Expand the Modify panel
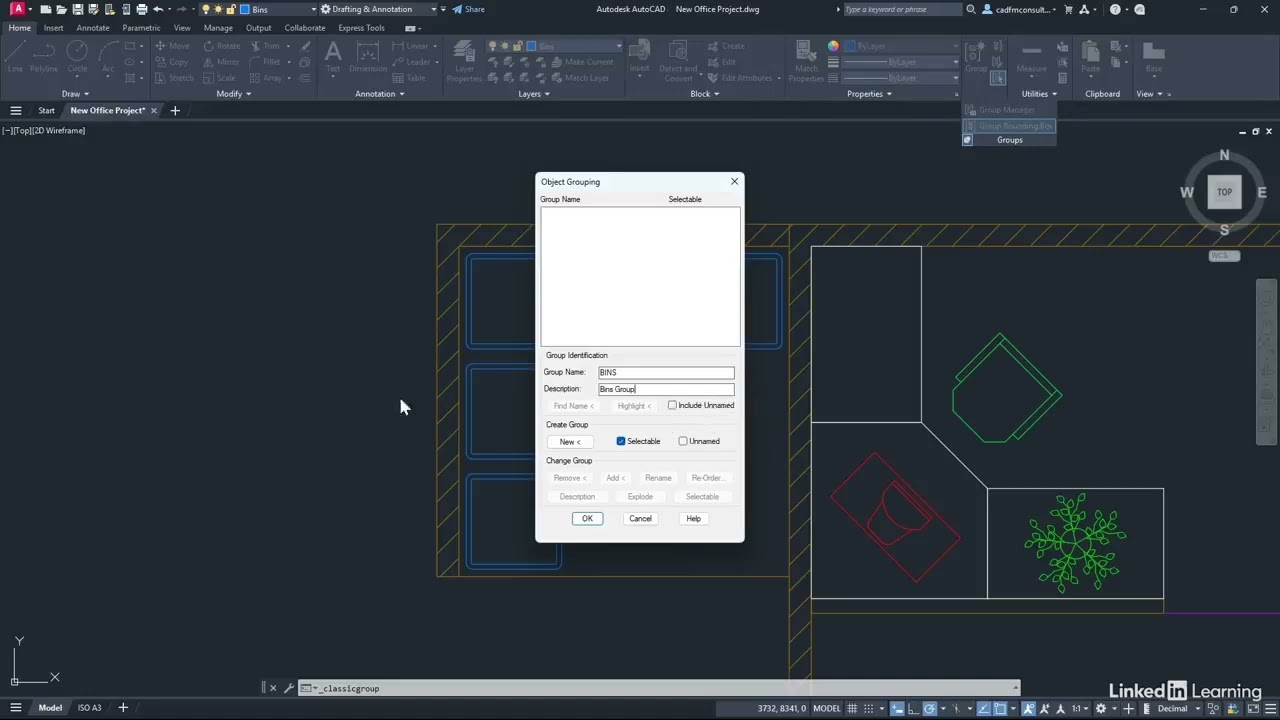The height and width of the screenshot is (720, 1280). pos(233,94)
